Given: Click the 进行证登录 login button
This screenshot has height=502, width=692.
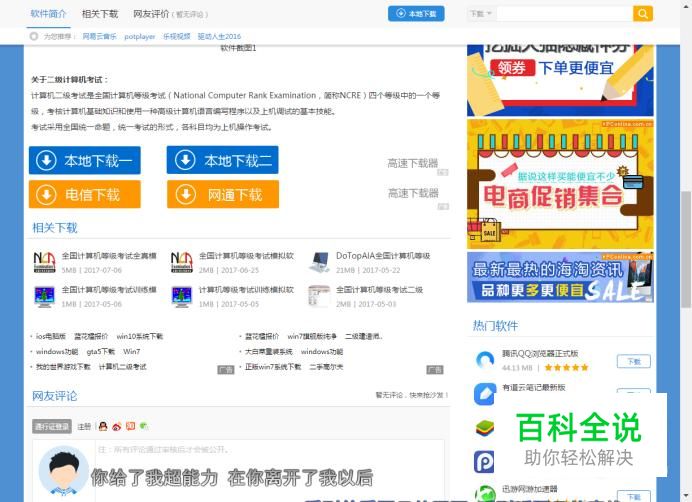Looking at the screenshot, I should click(52, 427).
